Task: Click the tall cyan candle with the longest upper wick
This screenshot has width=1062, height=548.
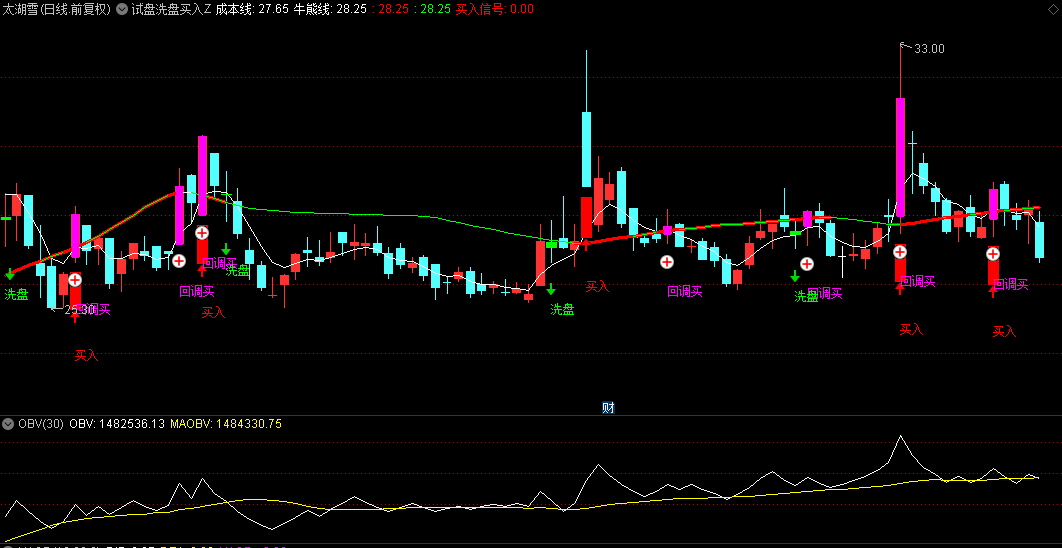Action: pos(587,149)
